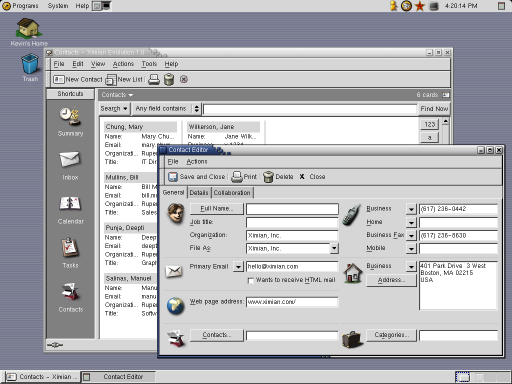Click Close in Contact Editor toolbar
The height and width of the screenshot is (384, 512).
pos(312,177)
